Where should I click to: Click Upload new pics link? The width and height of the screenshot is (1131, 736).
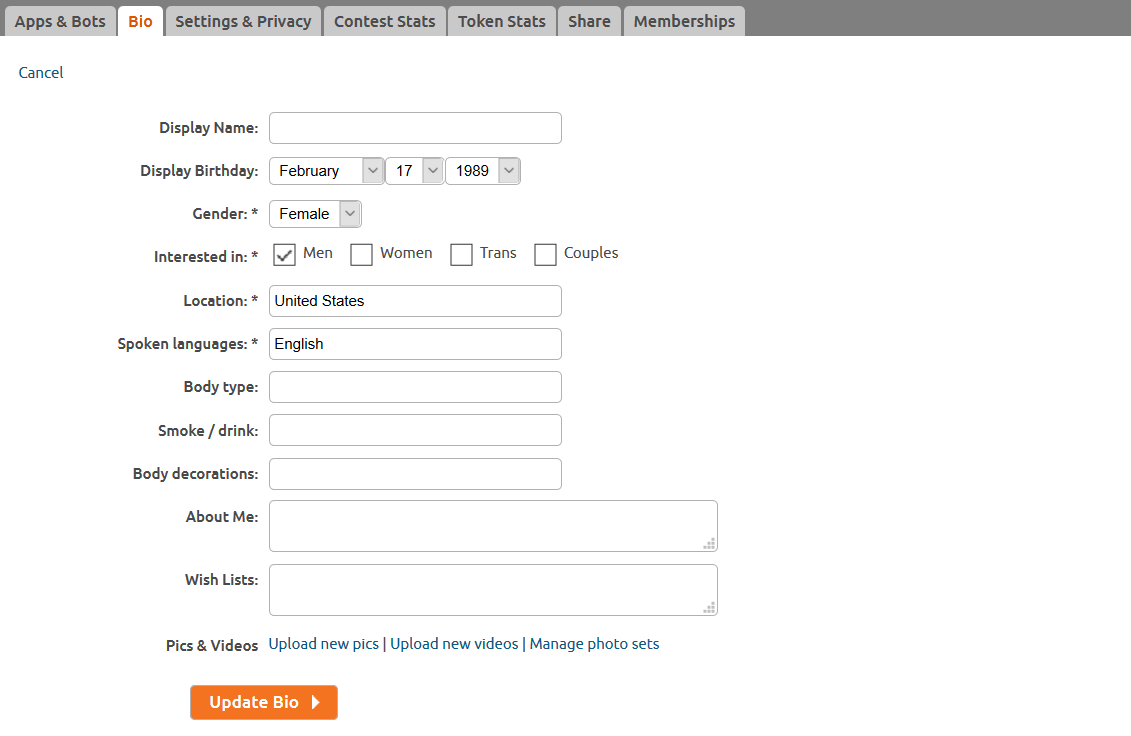tap(323, 644)
